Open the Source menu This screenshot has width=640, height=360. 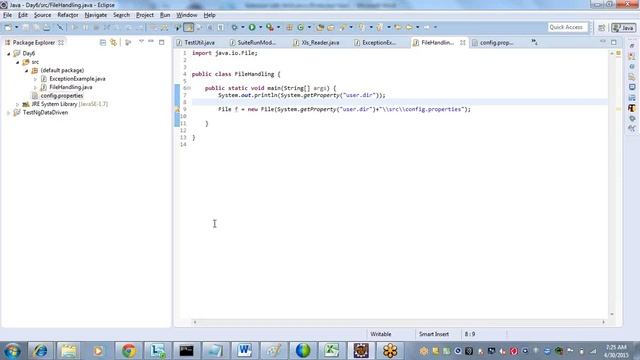tap(42, 15)
